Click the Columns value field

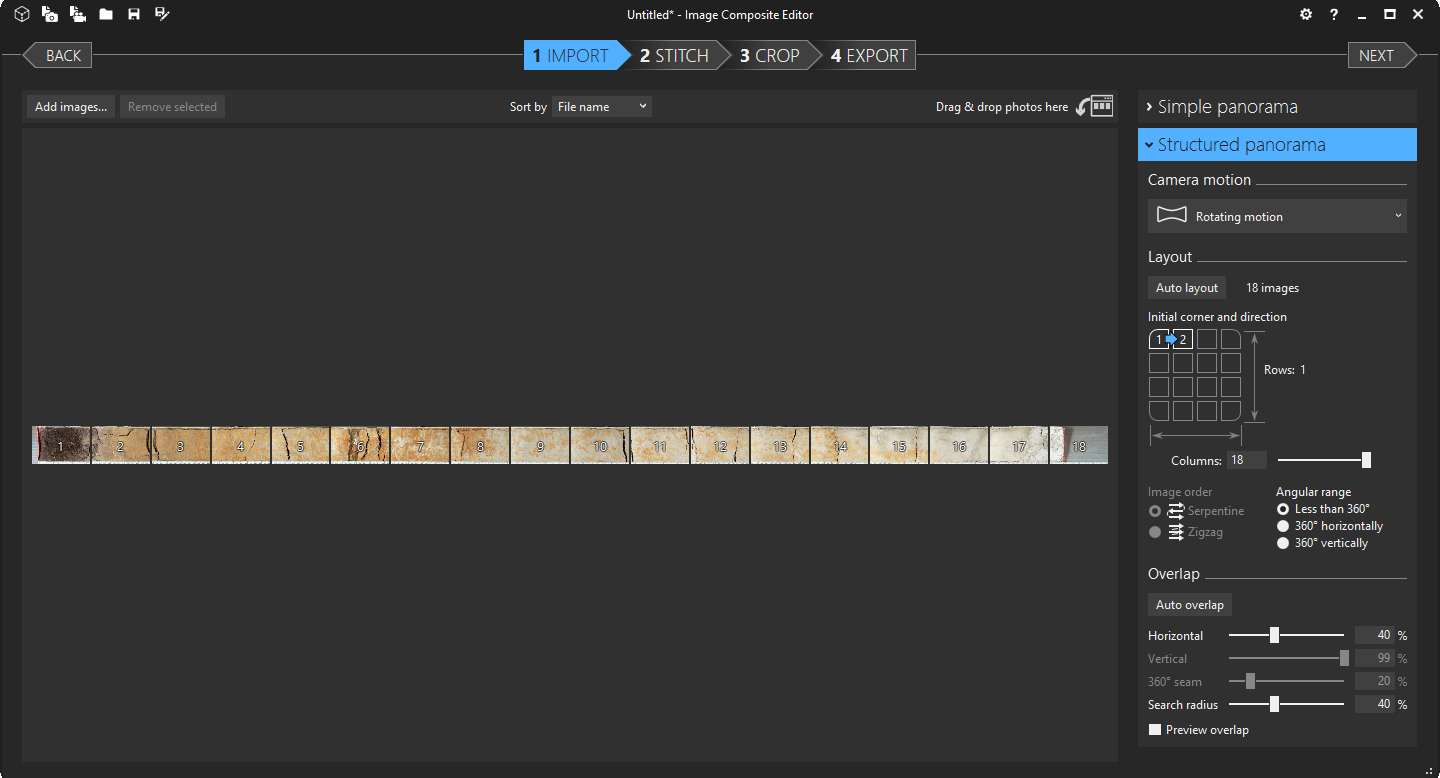pos(1247,460)
